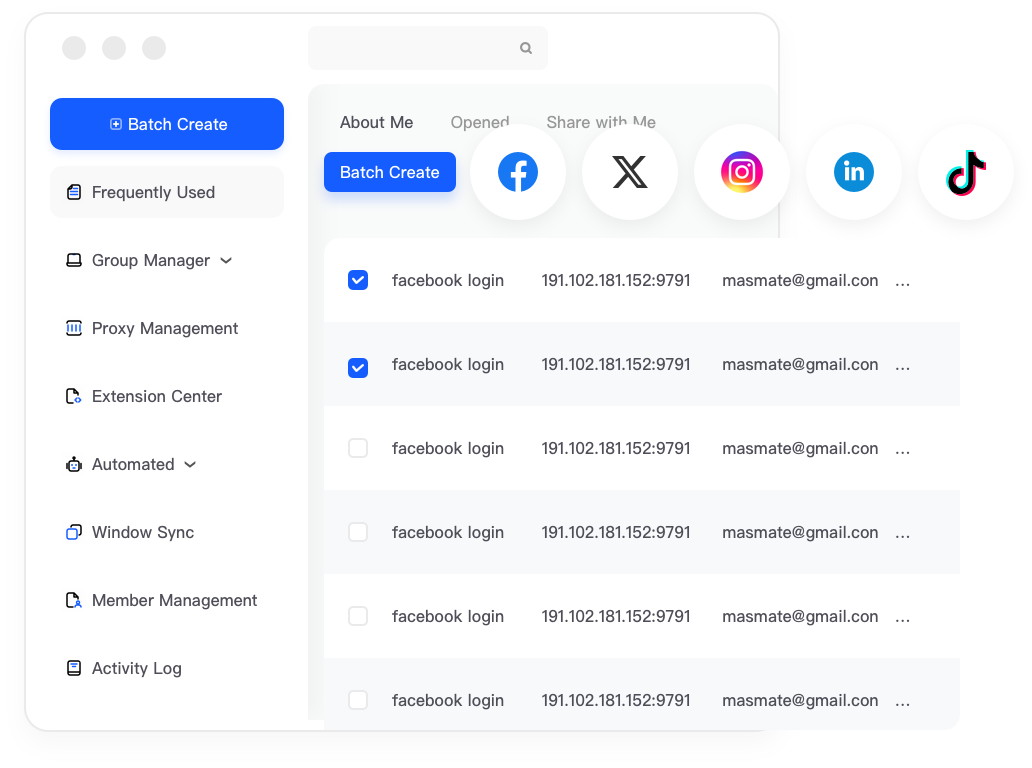Open first row more options ellipsis
The image size is (1032, 768).
tap(902, 282)
